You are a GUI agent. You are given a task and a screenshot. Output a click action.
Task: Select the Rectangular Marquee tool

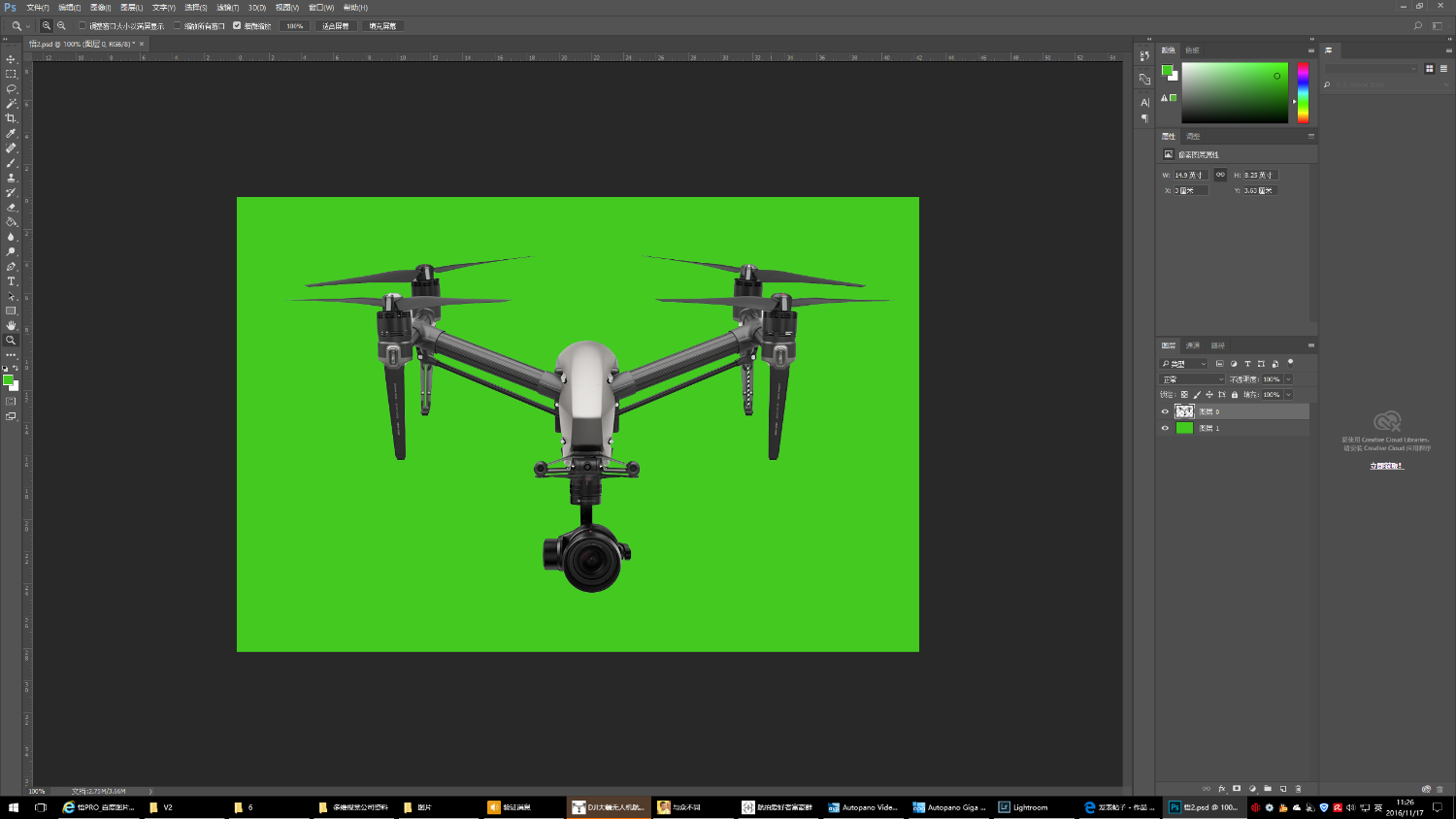[11, 74]
